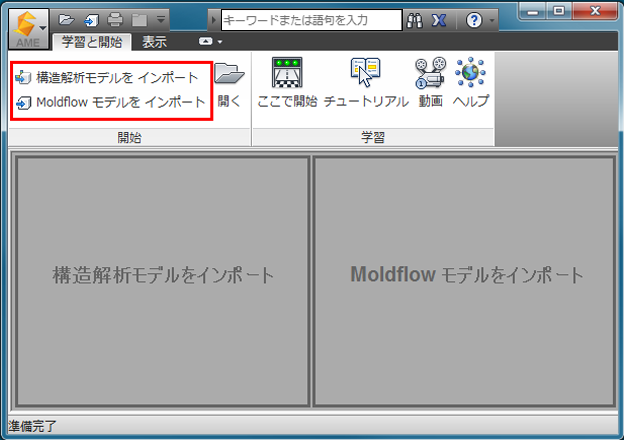624x440 pixels.
Task: Click 構造解析モデルを インポート in the ribbon
Action: pos(107,78)
